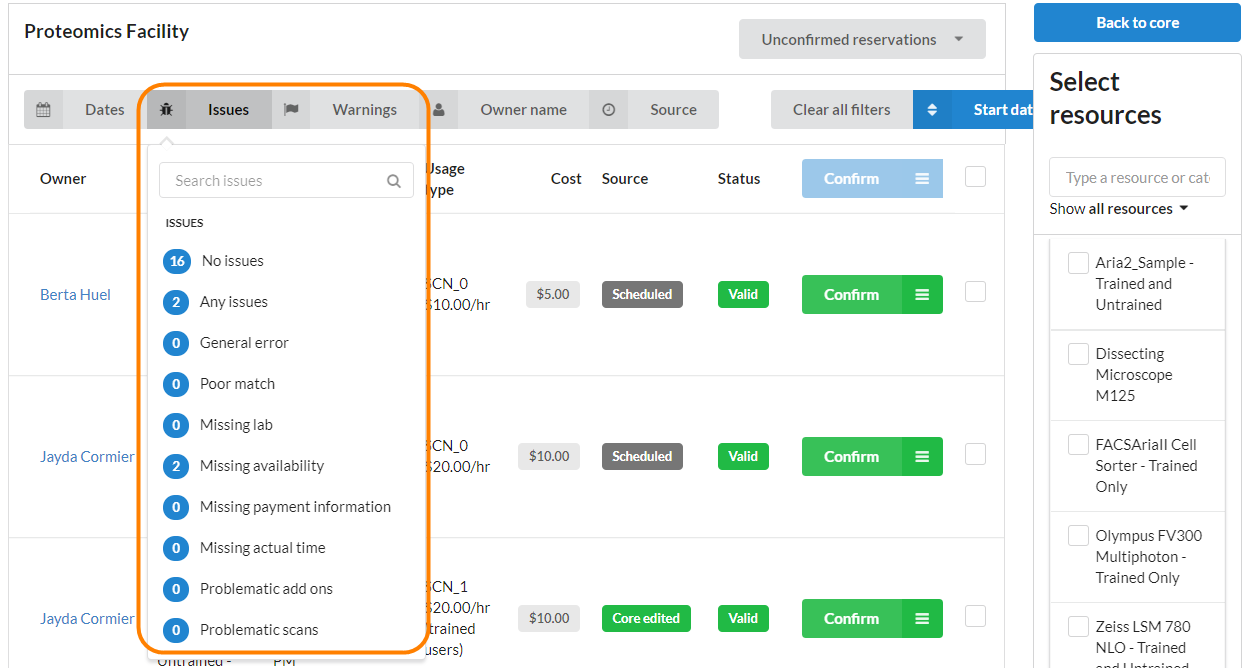Click the calendar icon beside Dates filter
Image resolution: width=1254 pixels, height=668 pixels.
tap(43, 110)
